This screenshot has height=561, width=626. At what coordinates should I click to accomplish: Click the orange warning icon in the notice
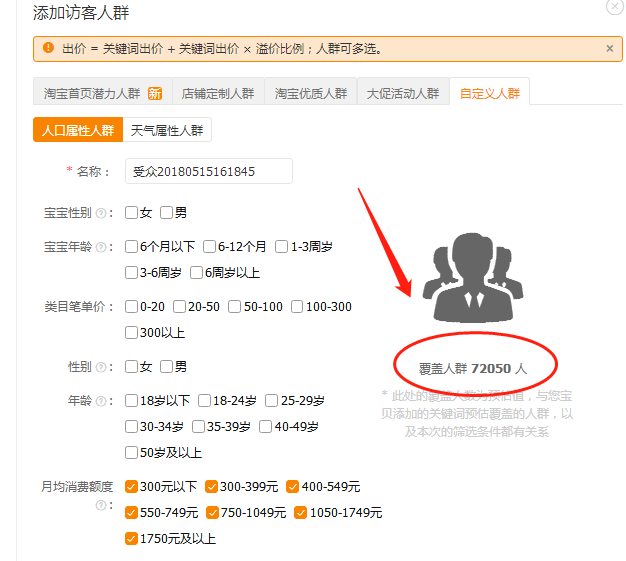(47, 48)
